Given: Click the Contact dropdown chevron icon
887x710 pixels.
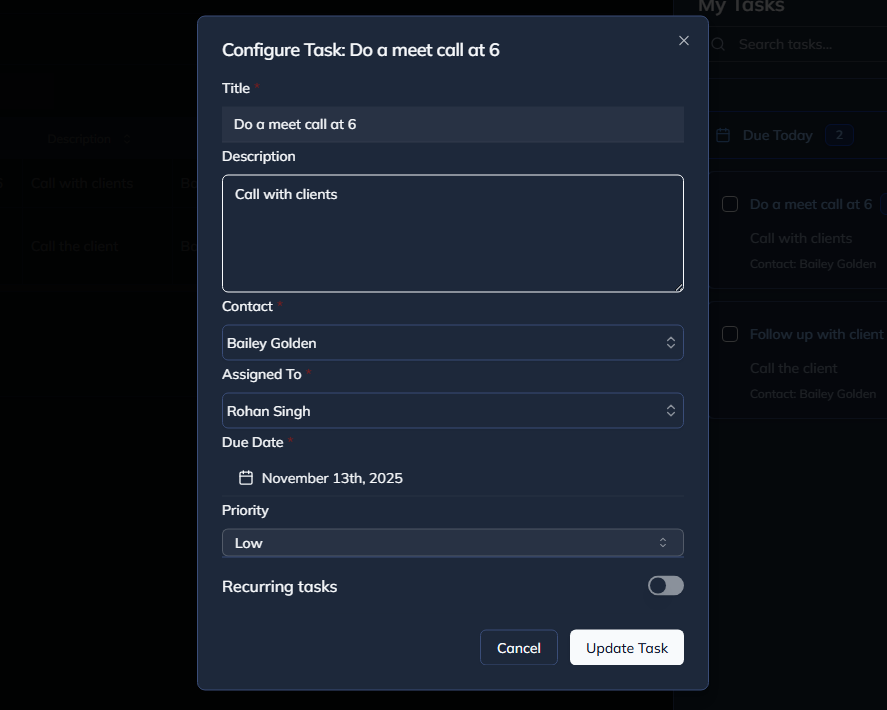Looking at the screenshot, I should pos(671,342).
